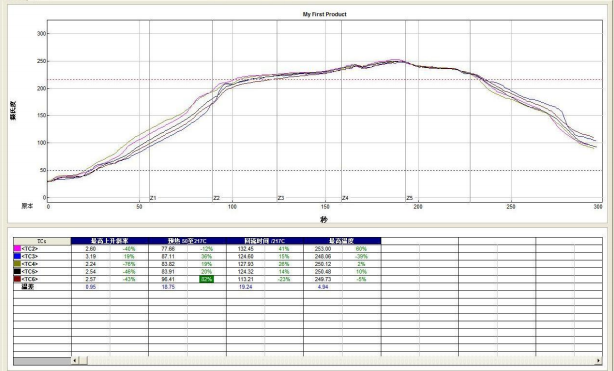
Task: Select the TC2 peak temperature value 253.00
Action: point(323,249)
